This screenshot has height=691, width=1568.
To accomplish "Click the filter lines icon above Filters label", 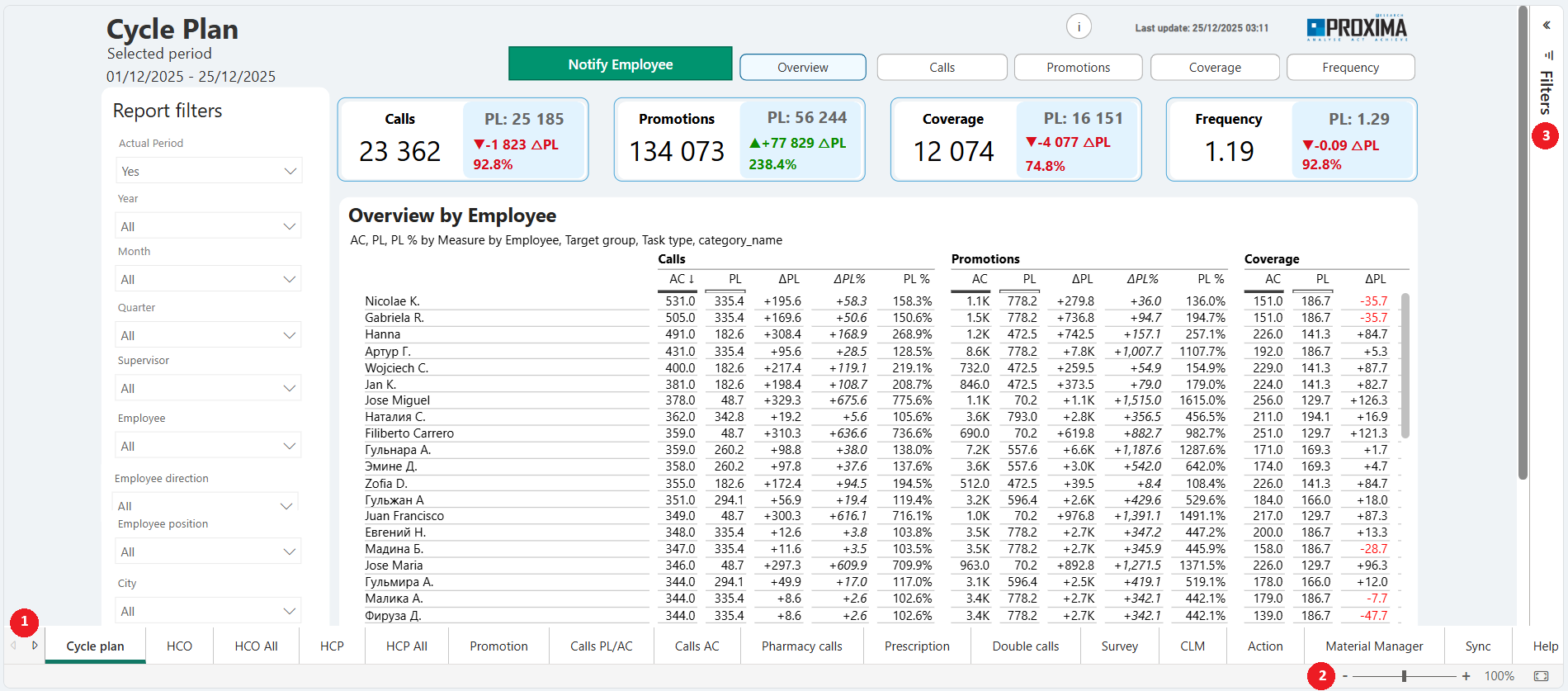I will coord(1548,55).
